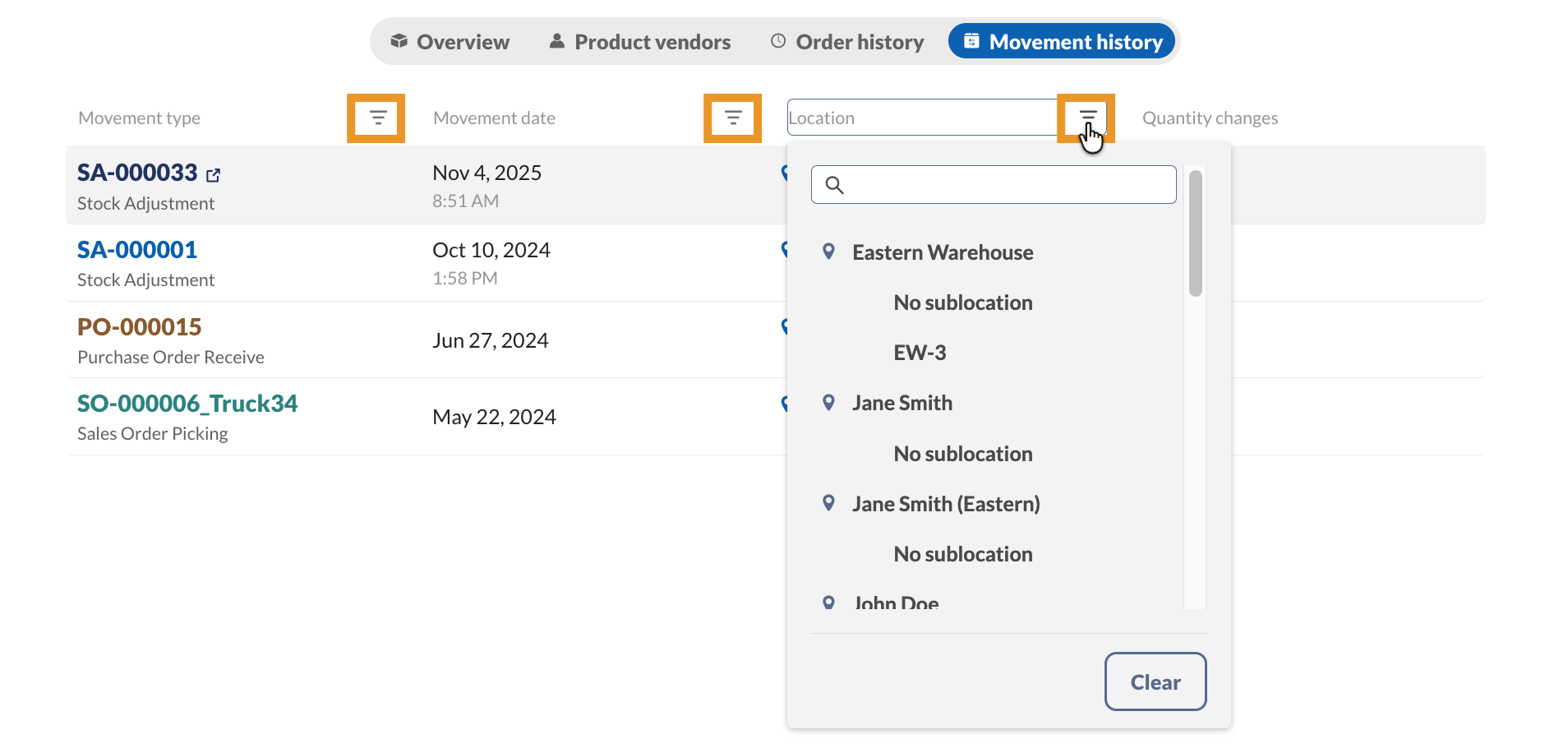The width and height of the screenshot is (1568, 753).
Task: Go to the Order history tab
Action: click(846, 42)
